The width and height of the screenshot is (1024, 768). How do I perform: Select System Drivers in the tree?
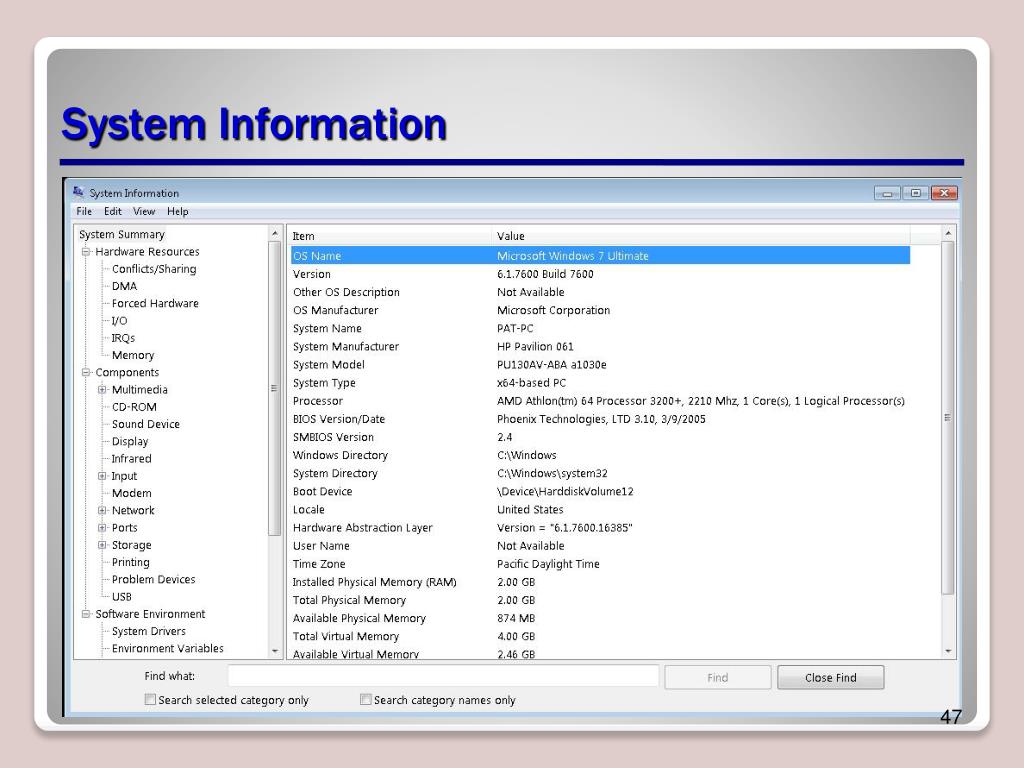click(x=148, y=632)
